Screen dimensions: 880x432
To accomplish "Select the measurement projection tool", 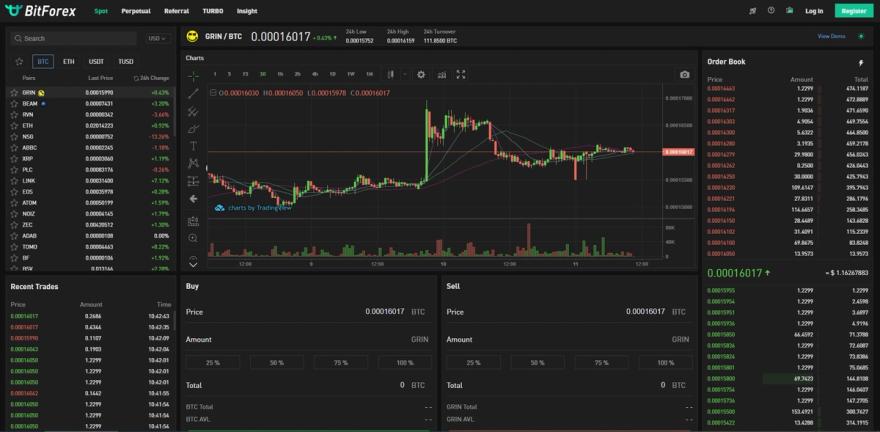I will tap(194, 181).
